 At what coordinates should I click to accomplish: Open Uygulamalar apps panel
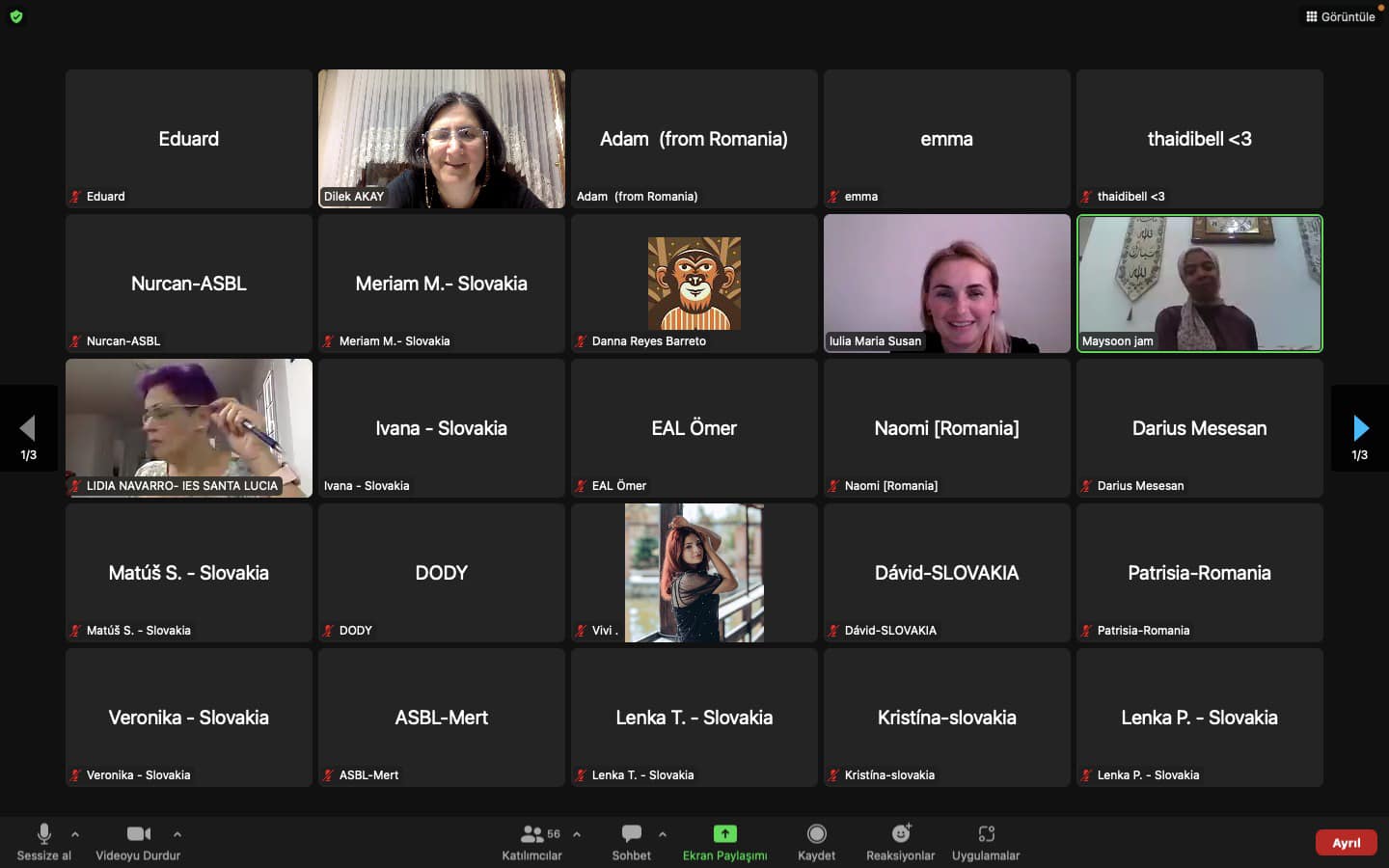(x=985, y=840)
